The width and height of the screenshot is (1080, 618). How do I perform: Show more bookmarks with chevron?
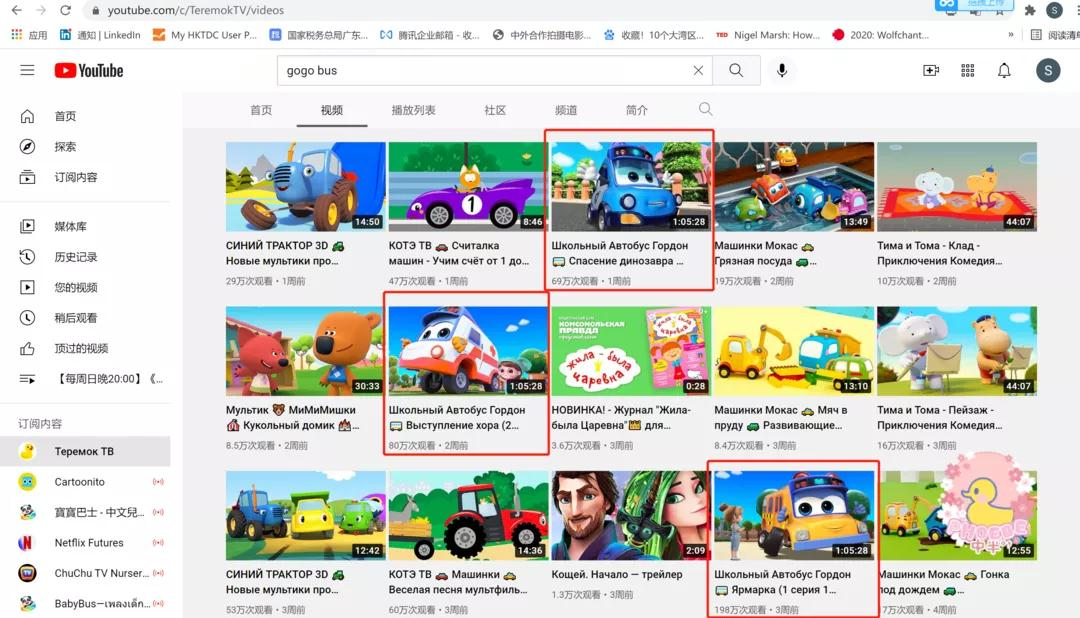pyautogui.click(x=1010, y=34)
